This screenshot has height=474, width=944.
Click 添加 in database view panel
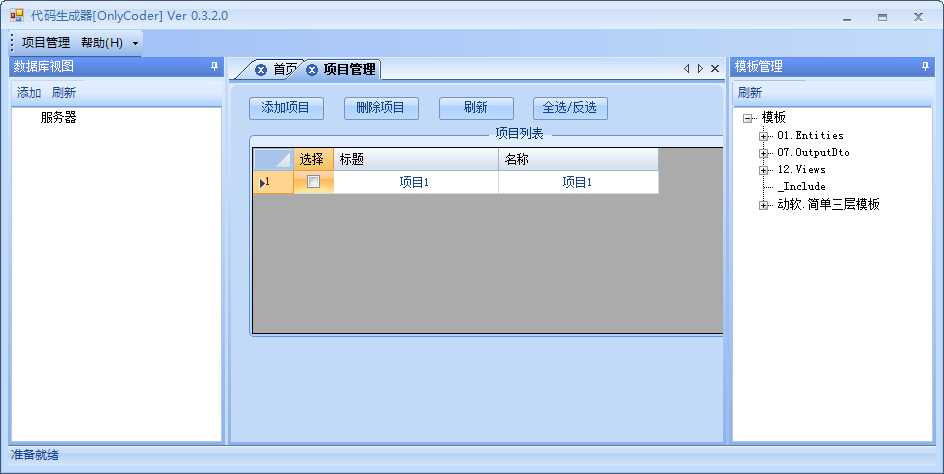(x=29, y=93)
